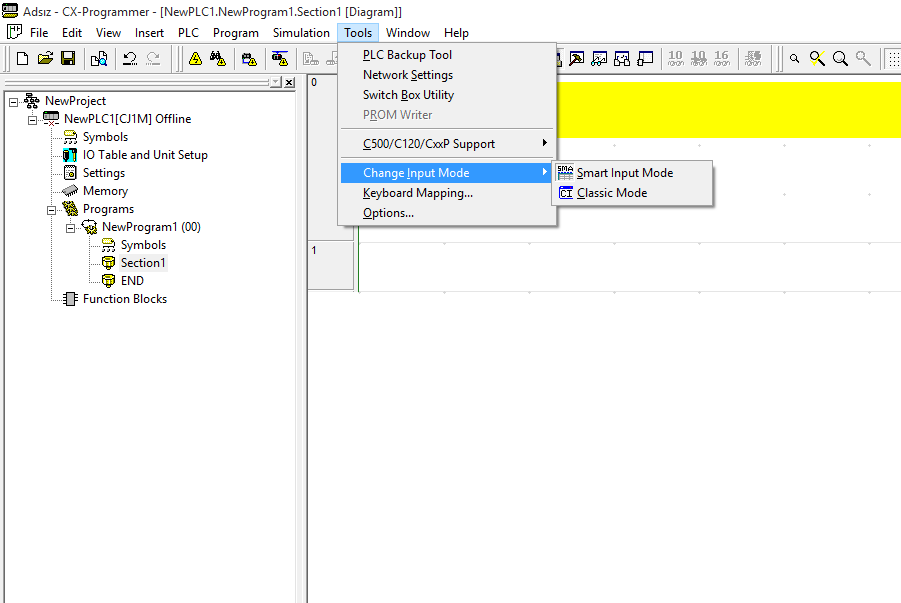Select Memory in the project tree
This screenshot has width=901, height=603.
click(x=105, y=191)
